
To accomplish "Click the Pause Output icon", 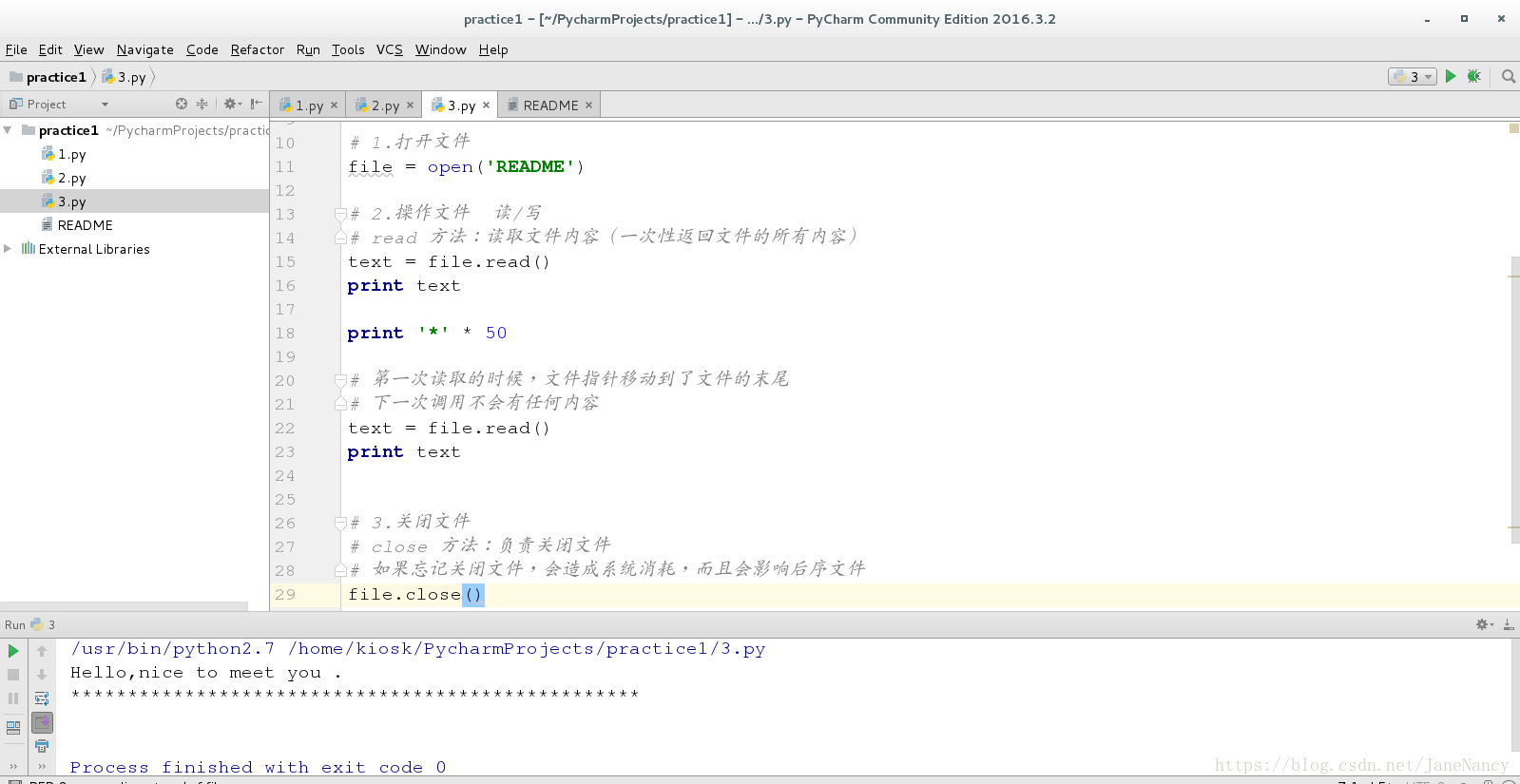I will pos(13,698).
